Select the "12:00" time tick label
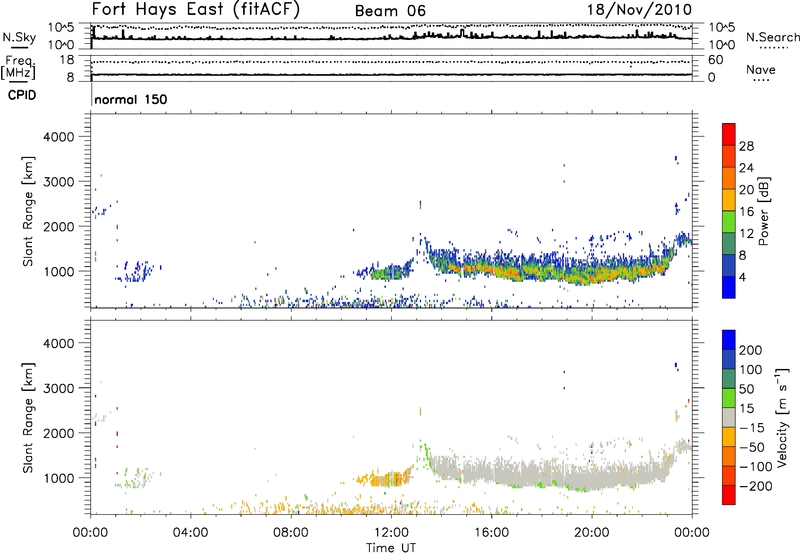Screen dimensions: 800x554 click(391, 533)
